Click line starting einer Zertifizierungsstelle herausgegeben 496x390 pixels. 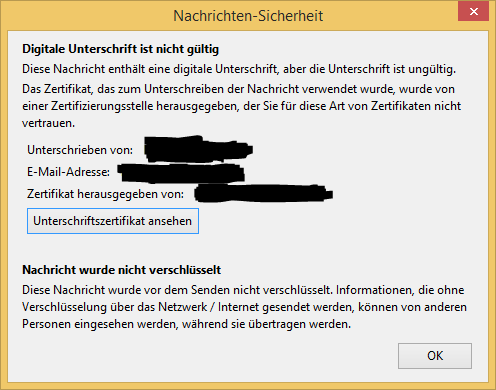tap(241, 106)
